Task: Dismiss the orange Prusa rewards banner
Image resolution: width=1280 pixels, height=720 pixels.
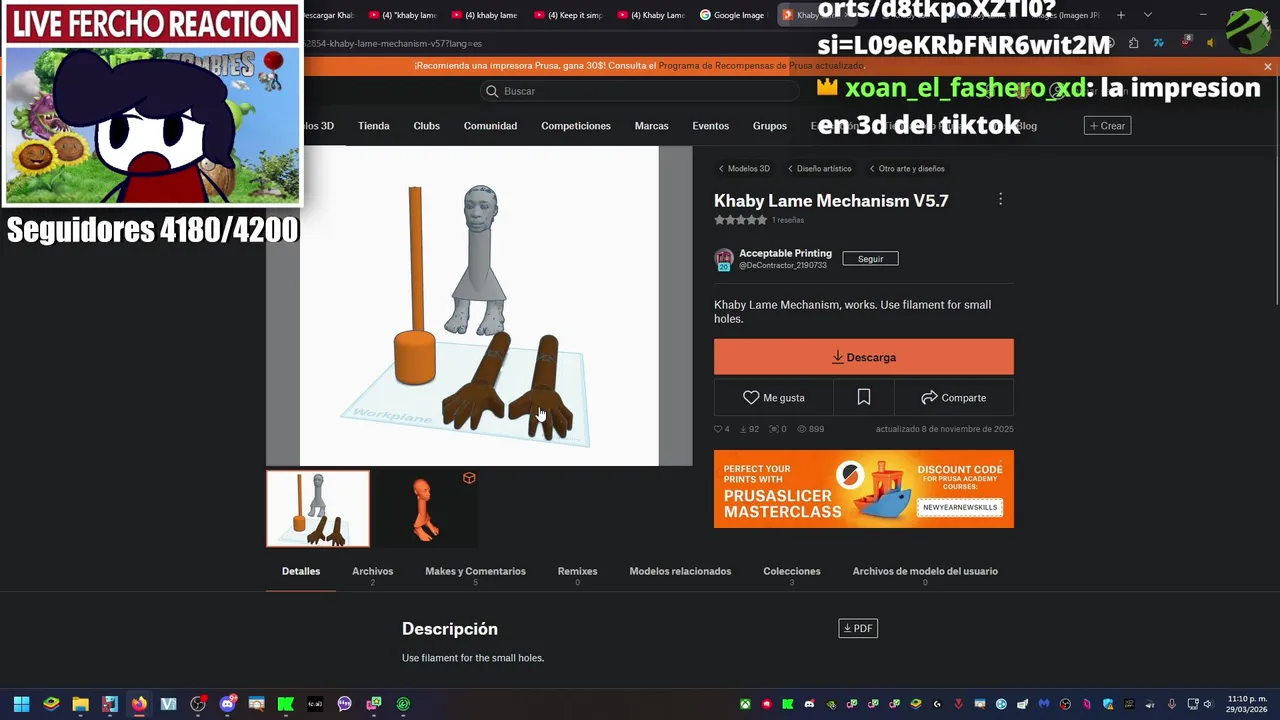Action: pos(1268,67)
